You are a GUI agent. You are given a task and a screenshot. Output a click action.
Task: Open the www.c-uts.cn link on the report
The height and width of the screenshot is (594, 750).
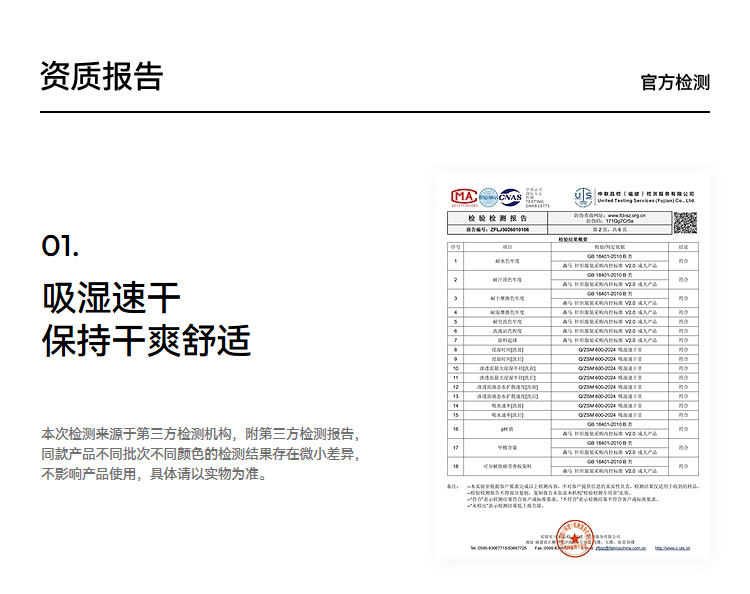673,548
